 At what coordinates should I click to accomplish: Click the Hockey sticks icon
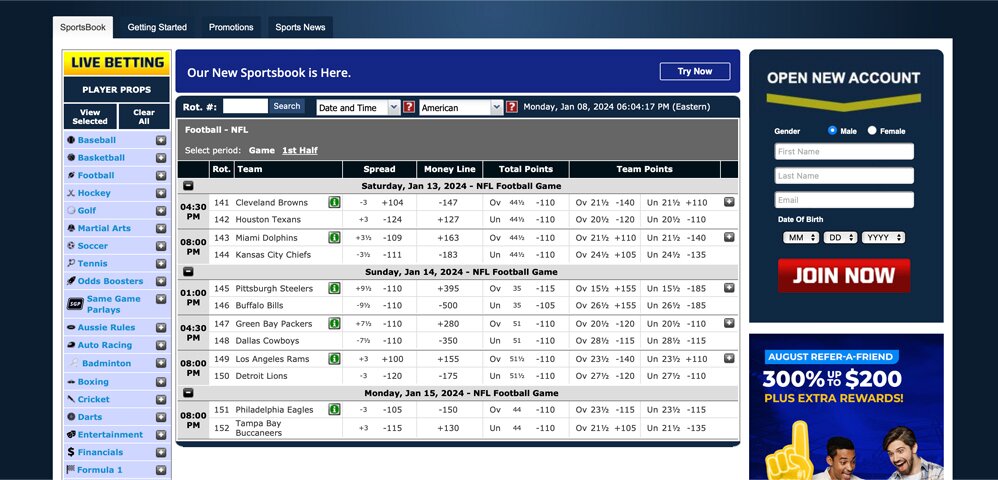71,193
